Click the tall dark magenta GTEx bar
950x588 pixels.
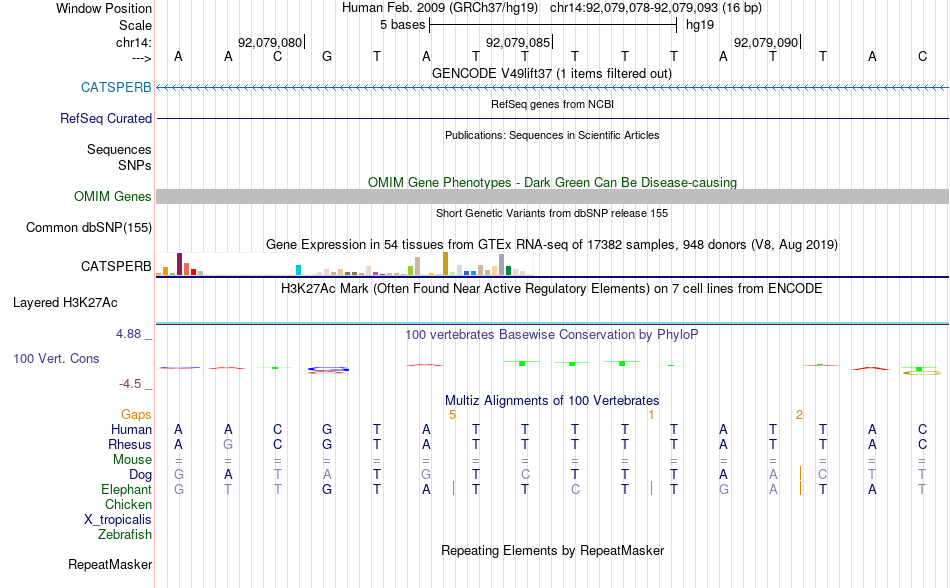(x=179, y=264)
